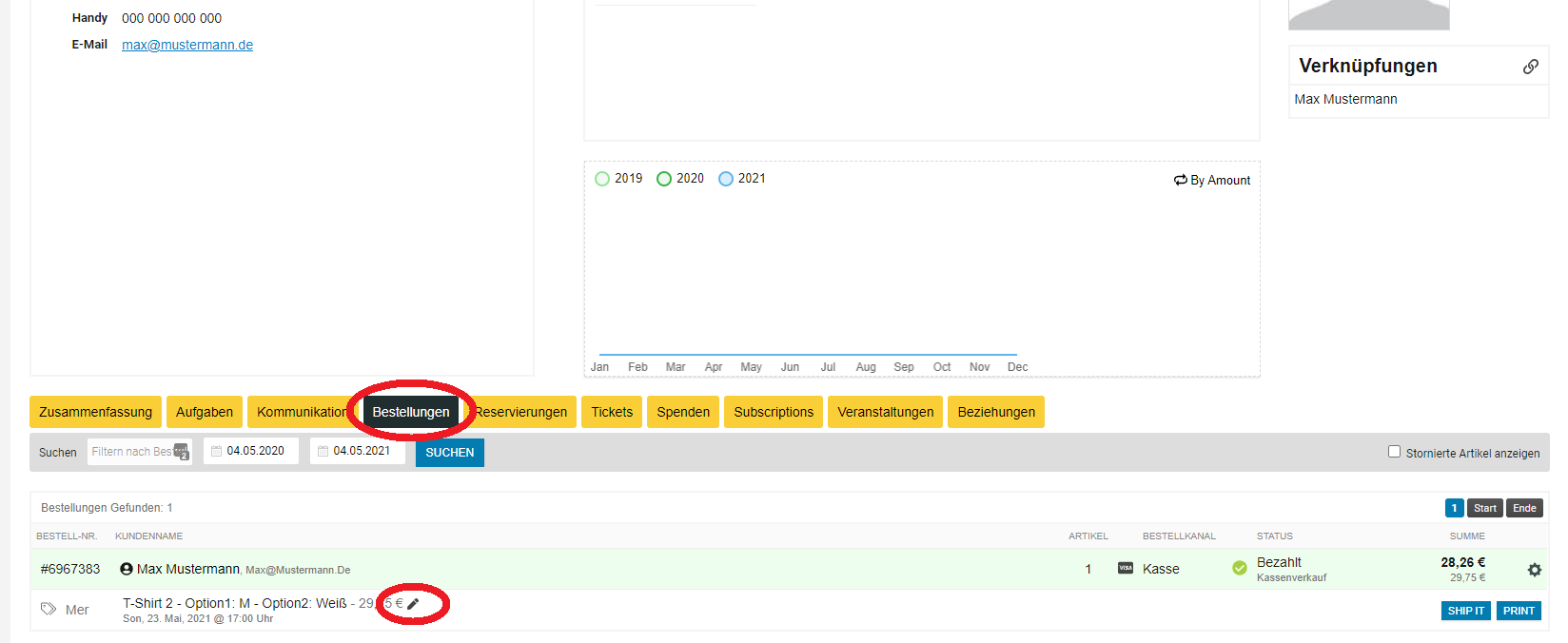
Task: Open the gear settings for order #6967383
Action: tap(1534, 570)
